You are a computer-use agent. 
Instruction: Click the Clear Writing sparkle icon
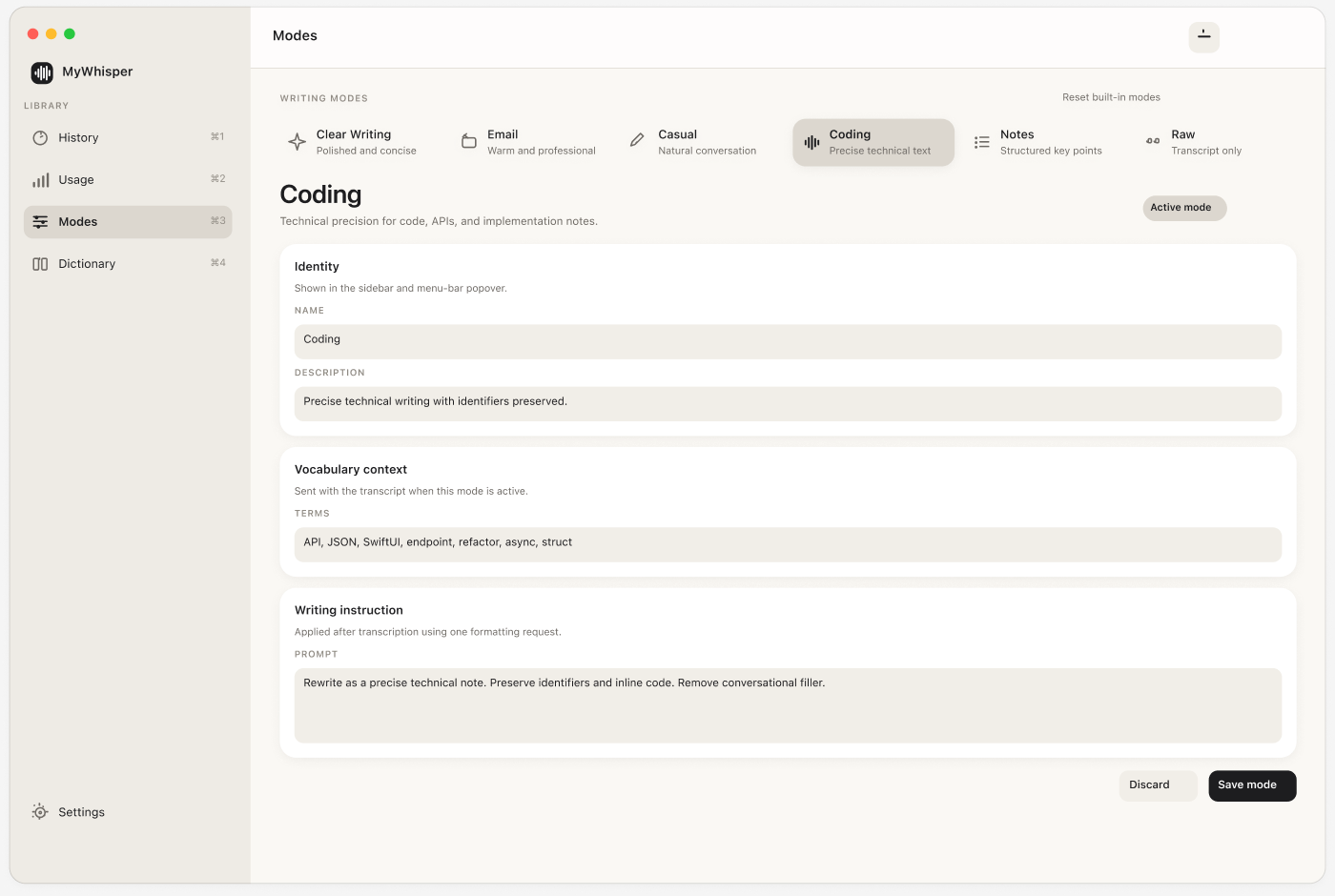(x=297, y=142)
